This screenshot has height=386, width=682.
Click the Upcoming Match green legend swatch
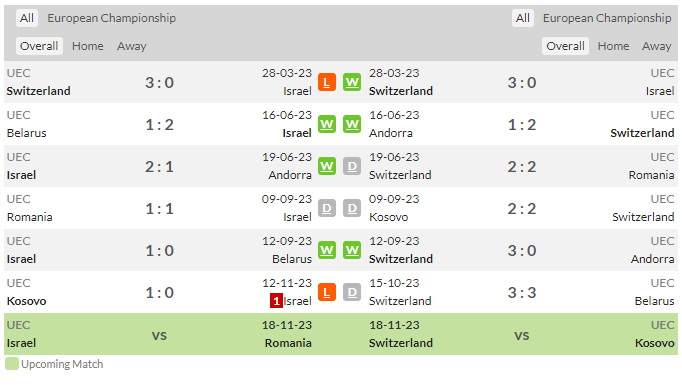[12, 364]
